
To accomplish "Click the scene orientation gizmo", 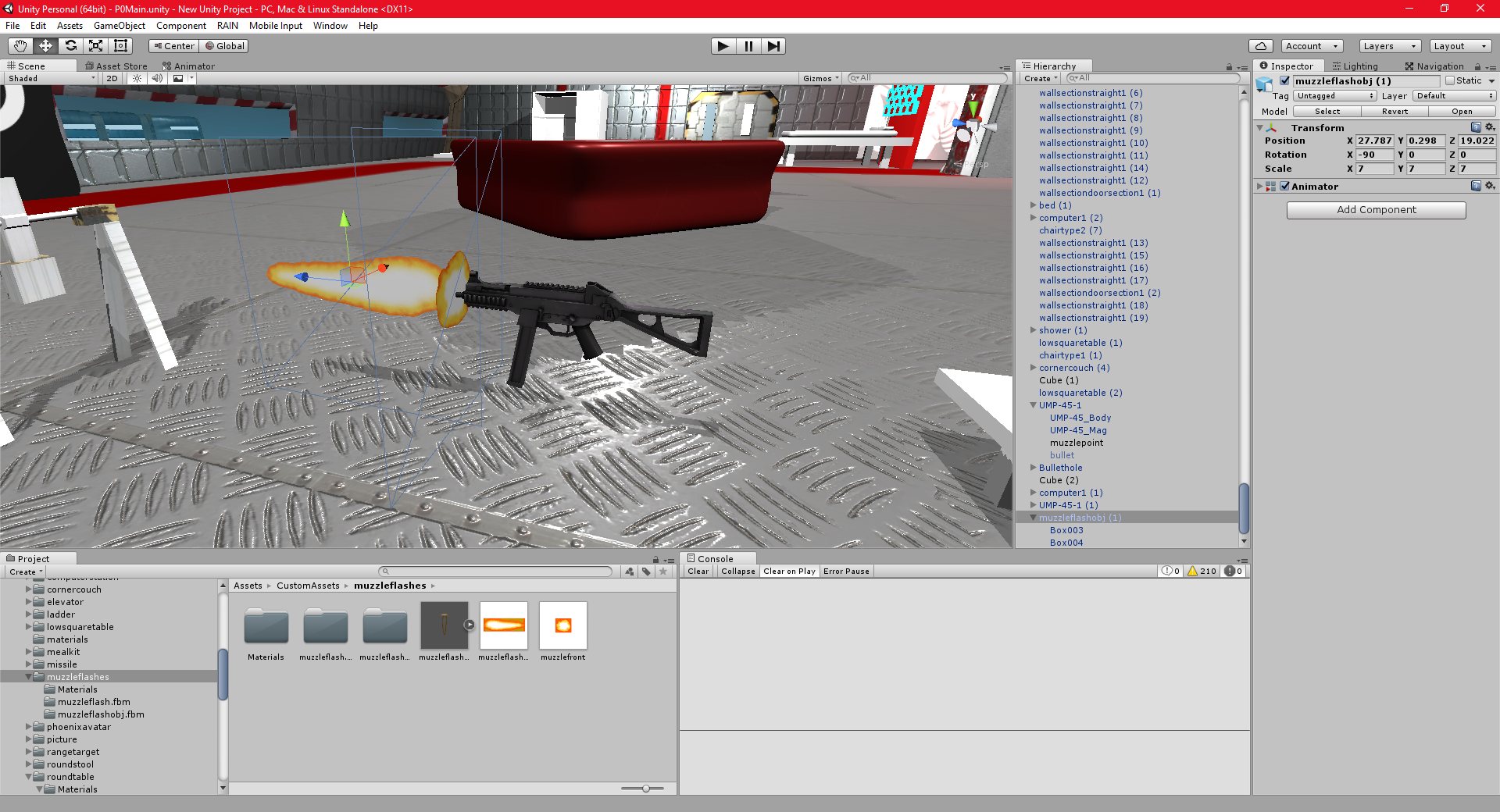I will point(972,125).
